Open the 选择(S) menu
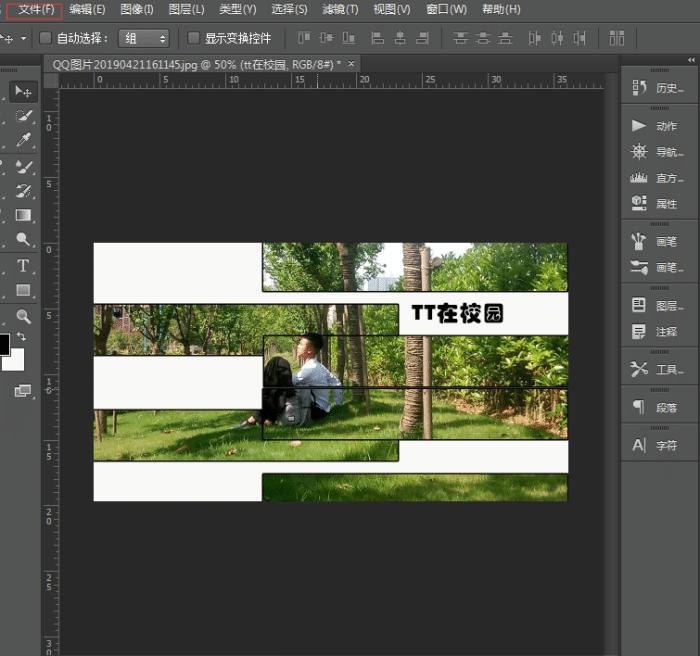700x656 pixels. pos(289,9)
